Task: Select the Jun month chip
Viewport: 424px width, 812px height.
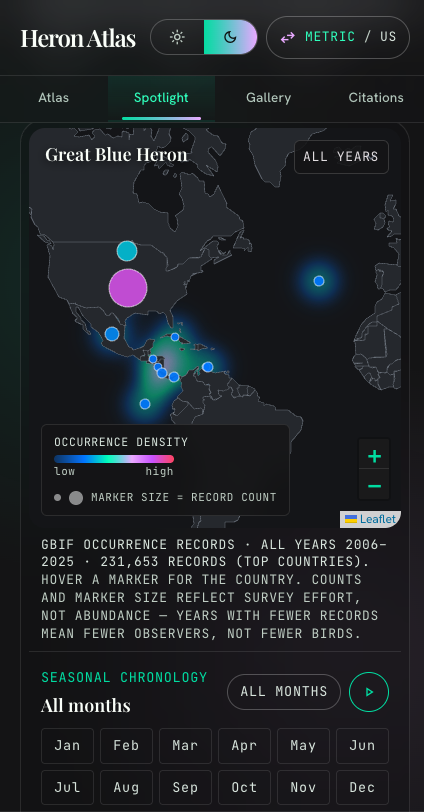Action: pos(362,745)
